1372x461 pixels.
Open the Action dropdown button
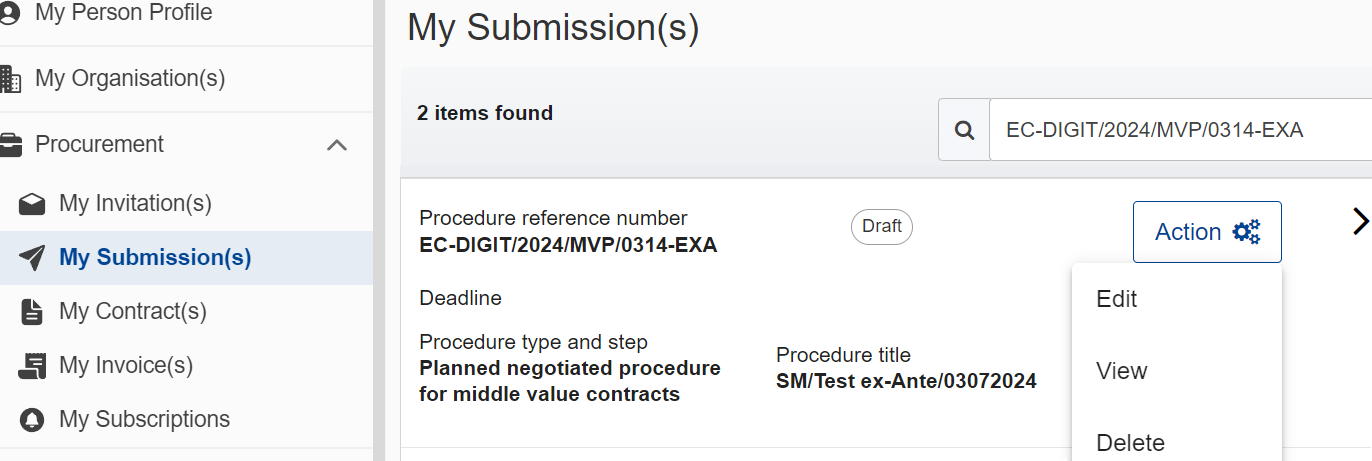[x=1207, y=232]
